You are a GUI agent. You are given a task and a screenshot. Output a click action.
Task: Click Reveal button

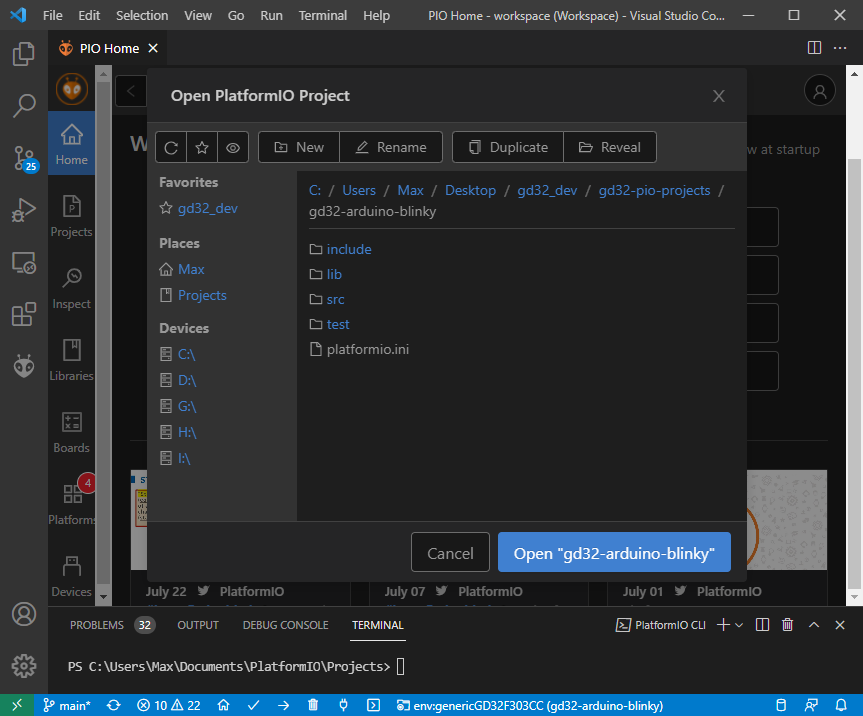pyautogui.click(x=610, y=147)
